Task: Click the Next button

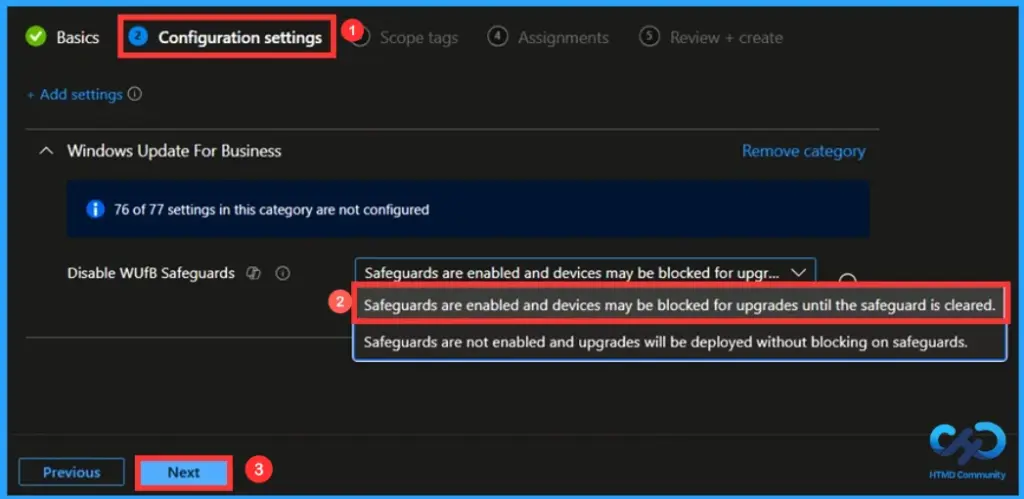Action: pos(184,472)
